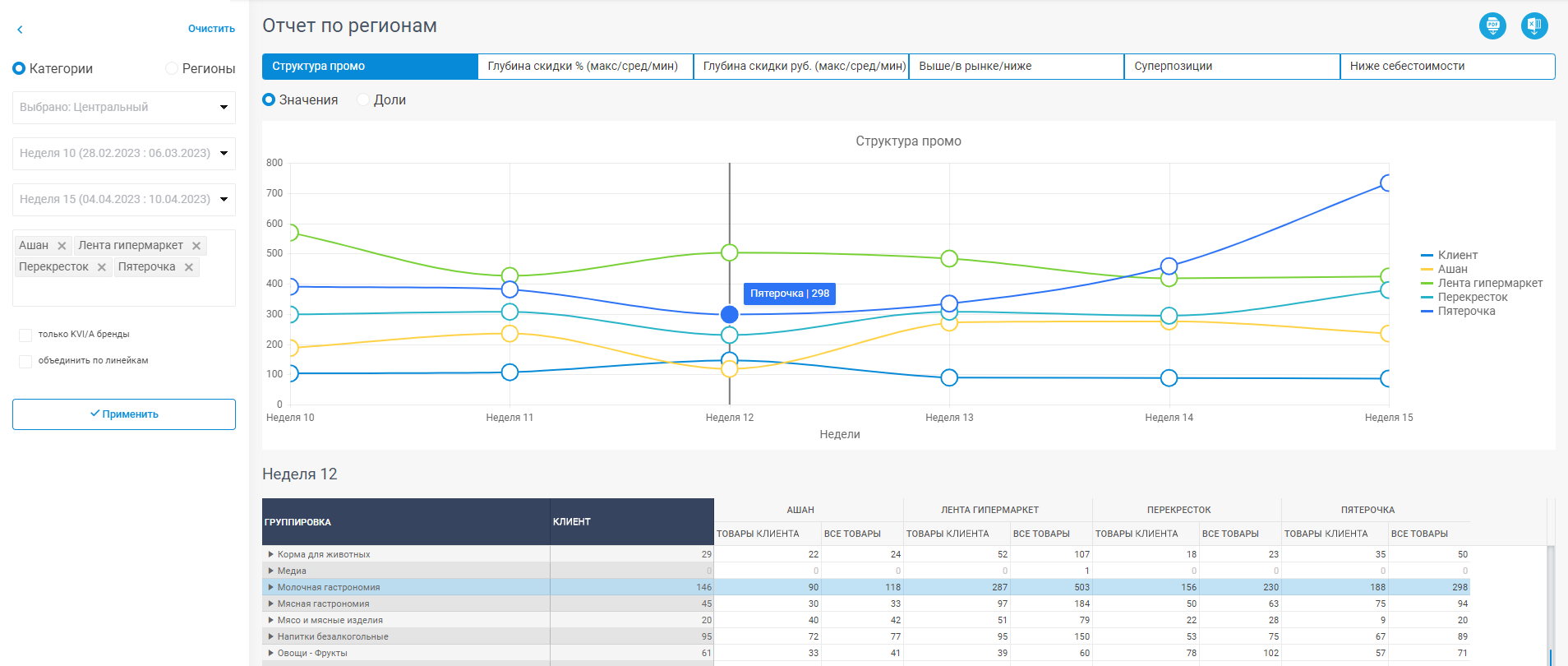The image size is (1568, 666).
Task: Expand Корма для животных row
Action: pos(270,554)
